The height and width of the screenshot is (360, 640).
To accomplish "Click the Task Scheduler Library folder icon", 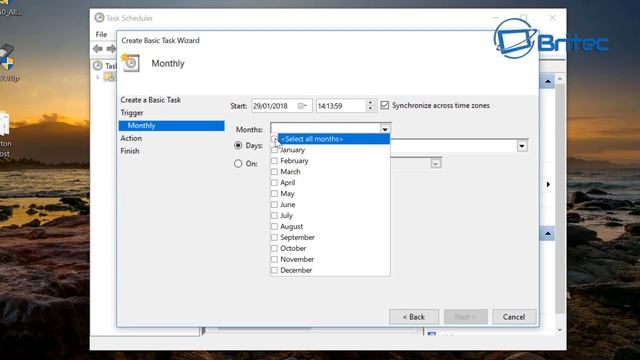I will tap(109, 77).
